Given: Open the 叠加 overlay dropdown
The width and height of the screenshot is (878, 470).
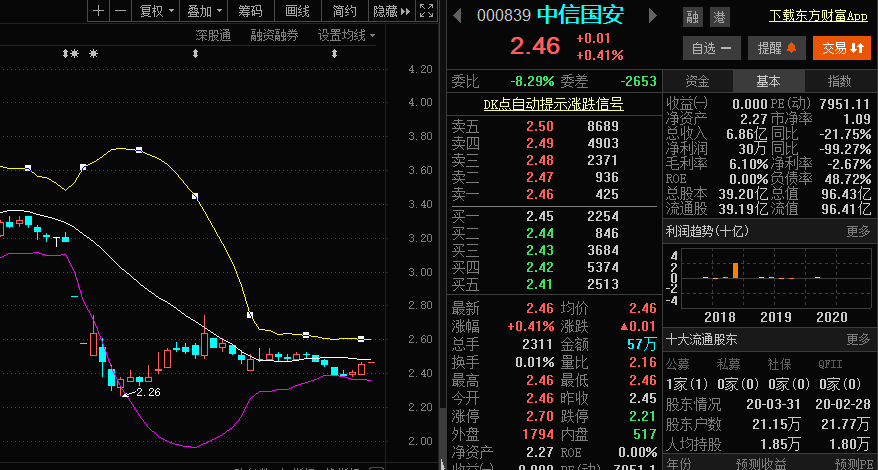Looking at the screenshot, I should tap(204, 11).
